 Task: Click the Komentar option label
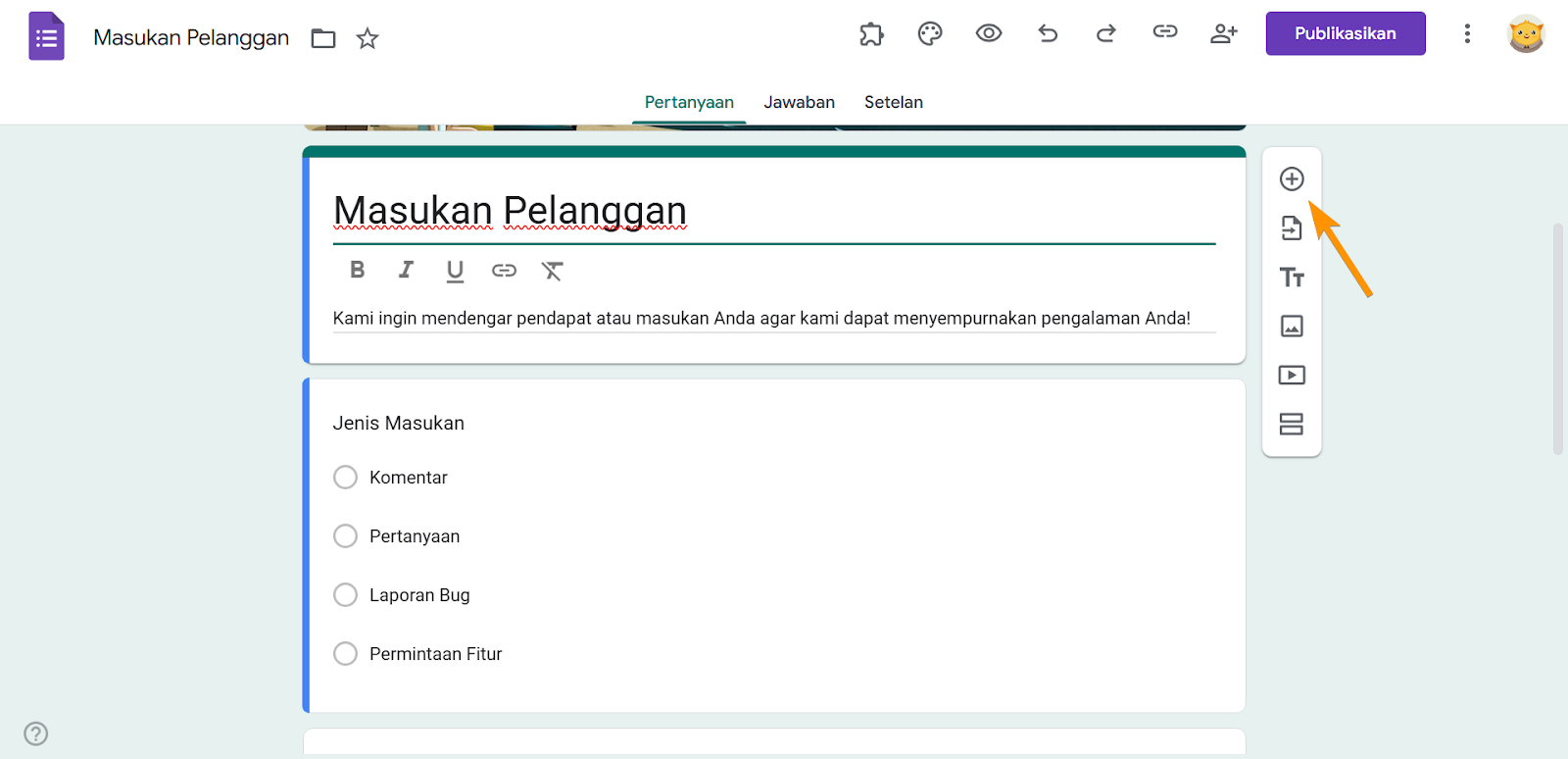409,478
